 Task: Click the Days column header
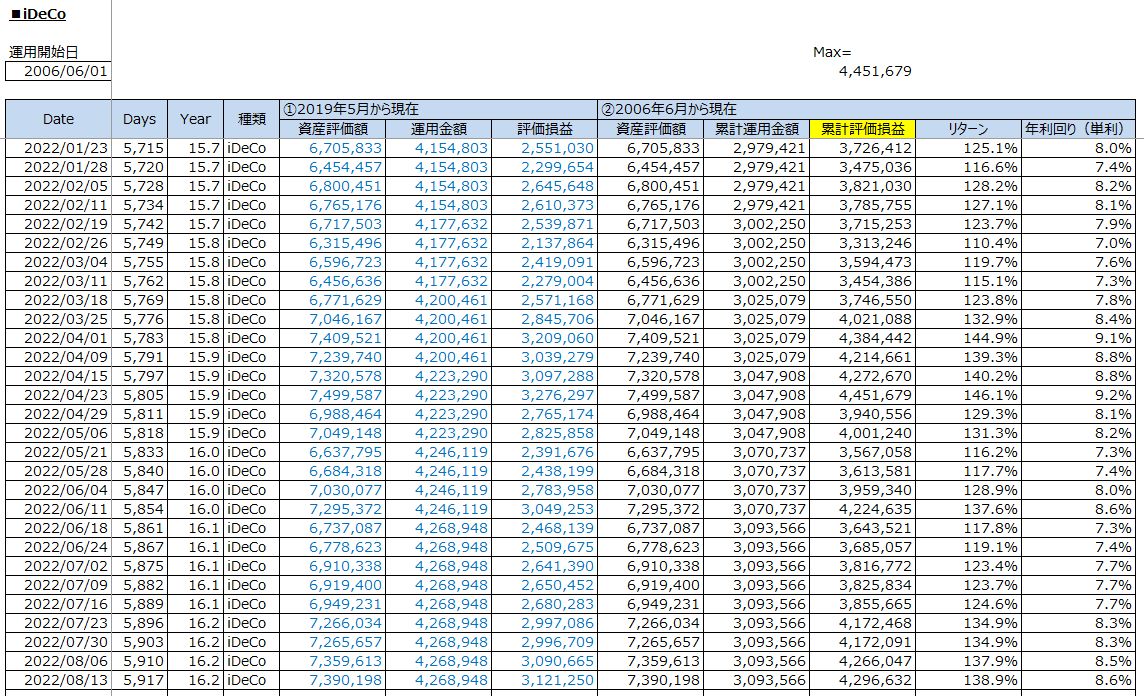139,119
